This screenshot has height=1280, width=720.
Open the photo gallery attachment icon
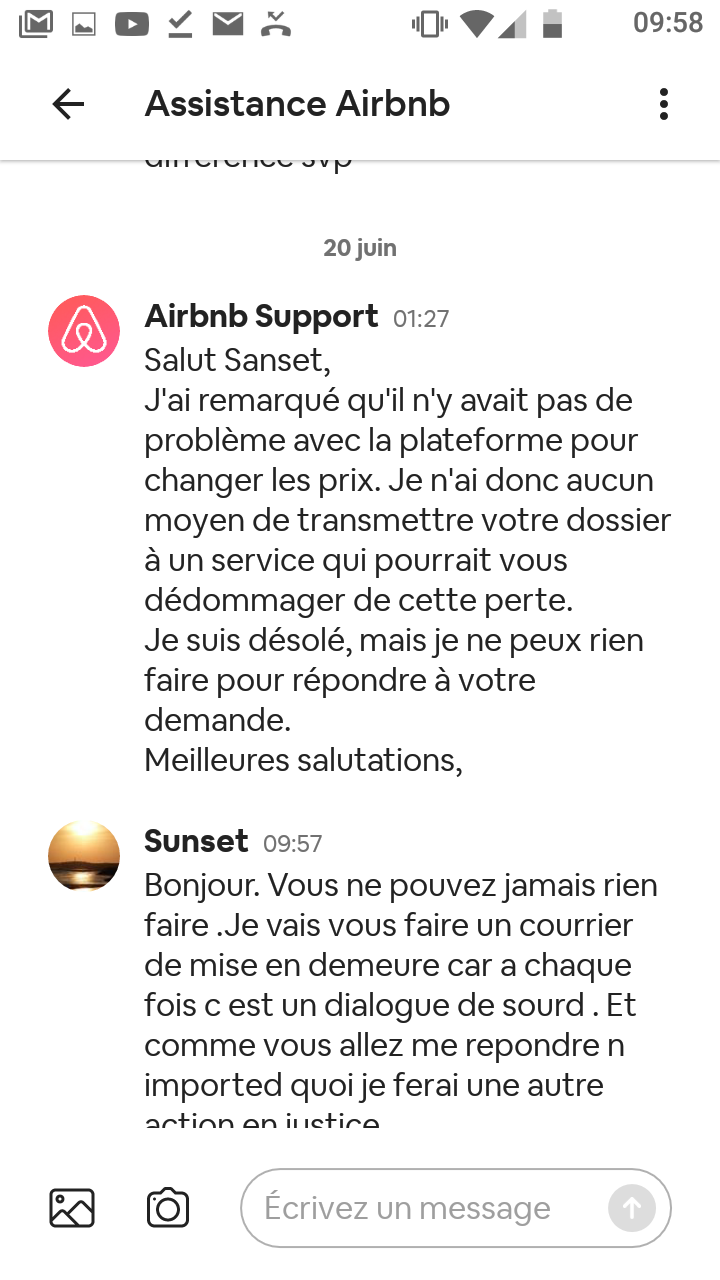pos(72,1208)
